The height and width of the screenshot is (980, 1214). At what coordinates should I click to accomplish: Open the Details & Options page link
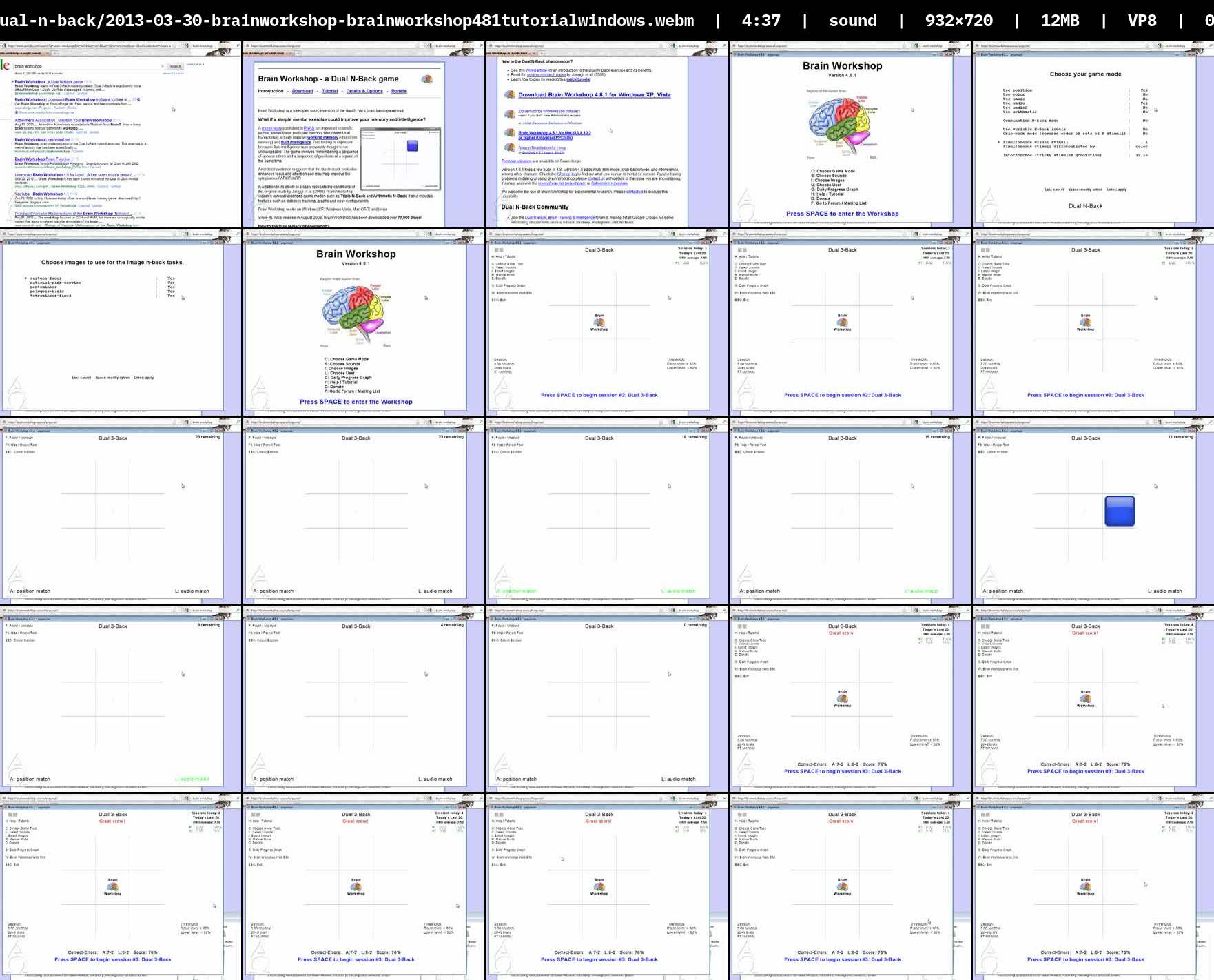tap(364, 91)
